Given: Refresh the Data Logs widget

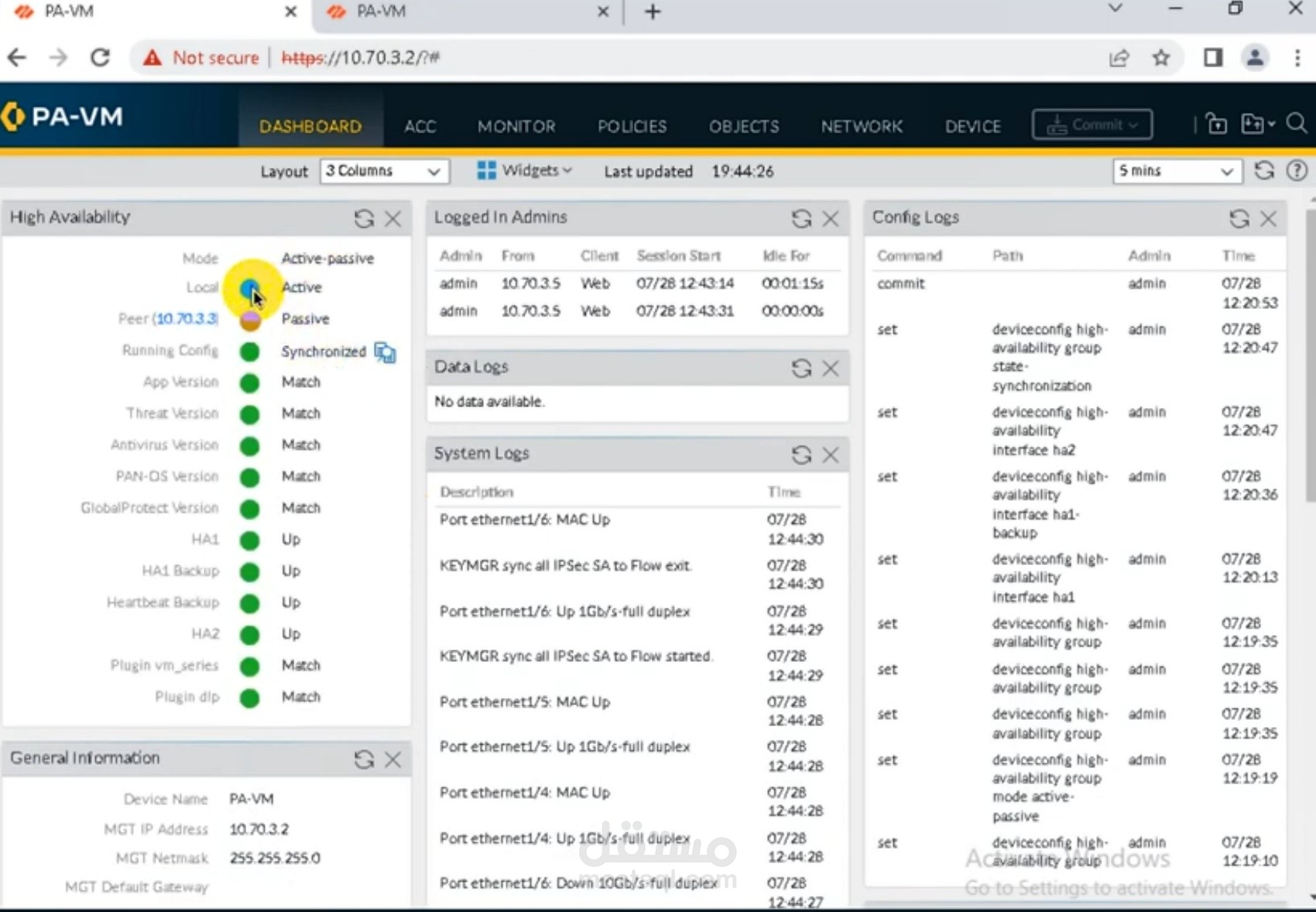Looking at the screenshot, I should [801, 368].
